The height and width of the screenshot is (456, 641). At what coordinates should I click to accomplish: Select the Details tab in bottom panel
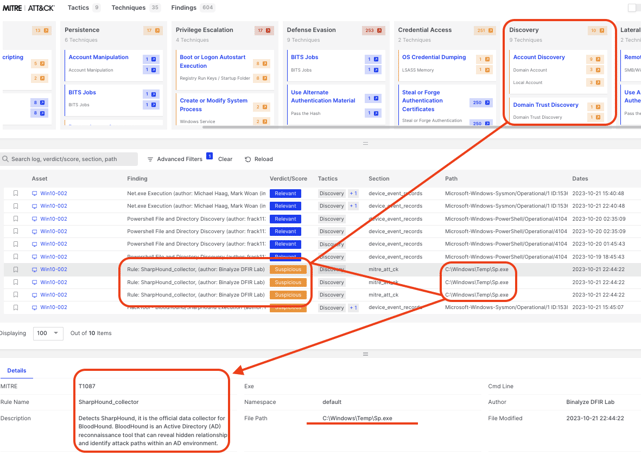click(x=17, y=371)
